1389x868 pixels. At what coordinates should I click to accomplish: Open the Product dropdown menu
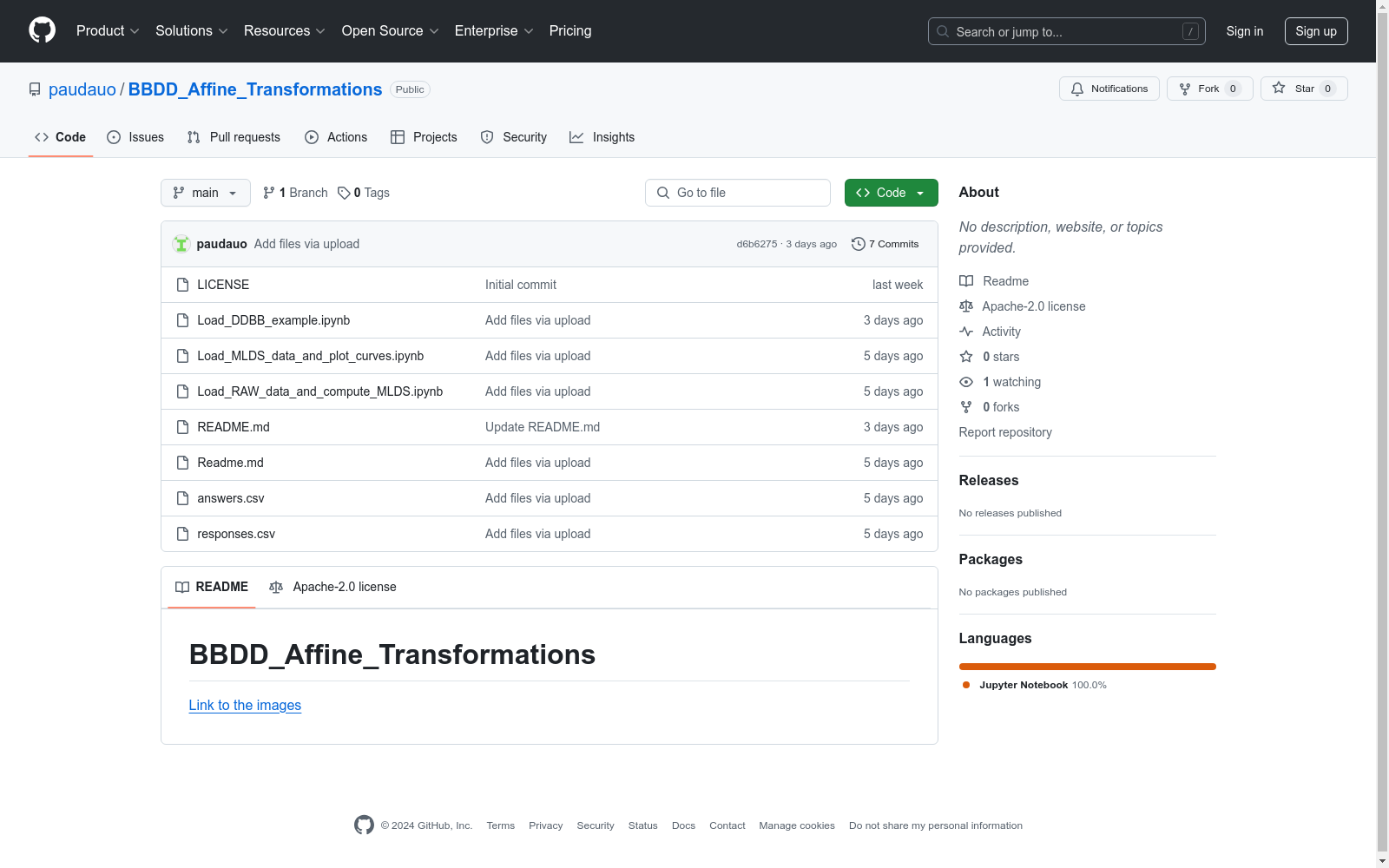point(108,31)
